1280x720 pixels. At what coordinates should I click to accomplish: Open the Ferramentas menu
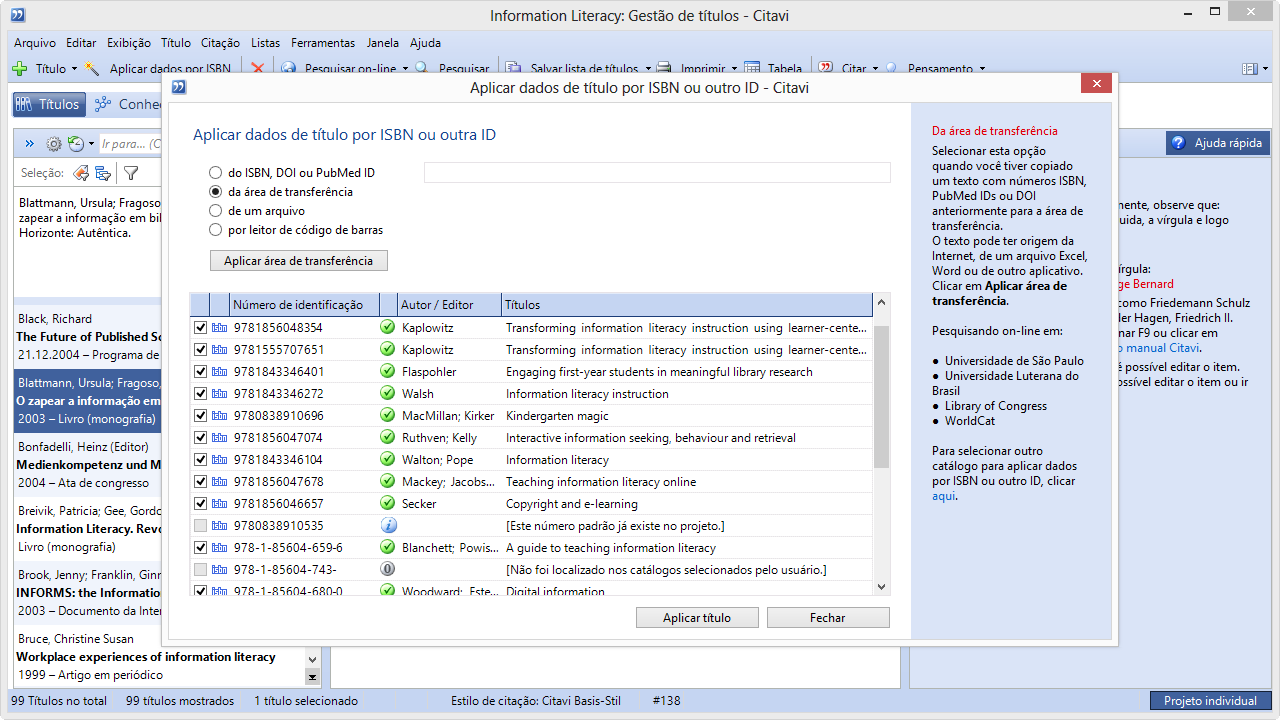pyautogui.click(x=323, y=43)
